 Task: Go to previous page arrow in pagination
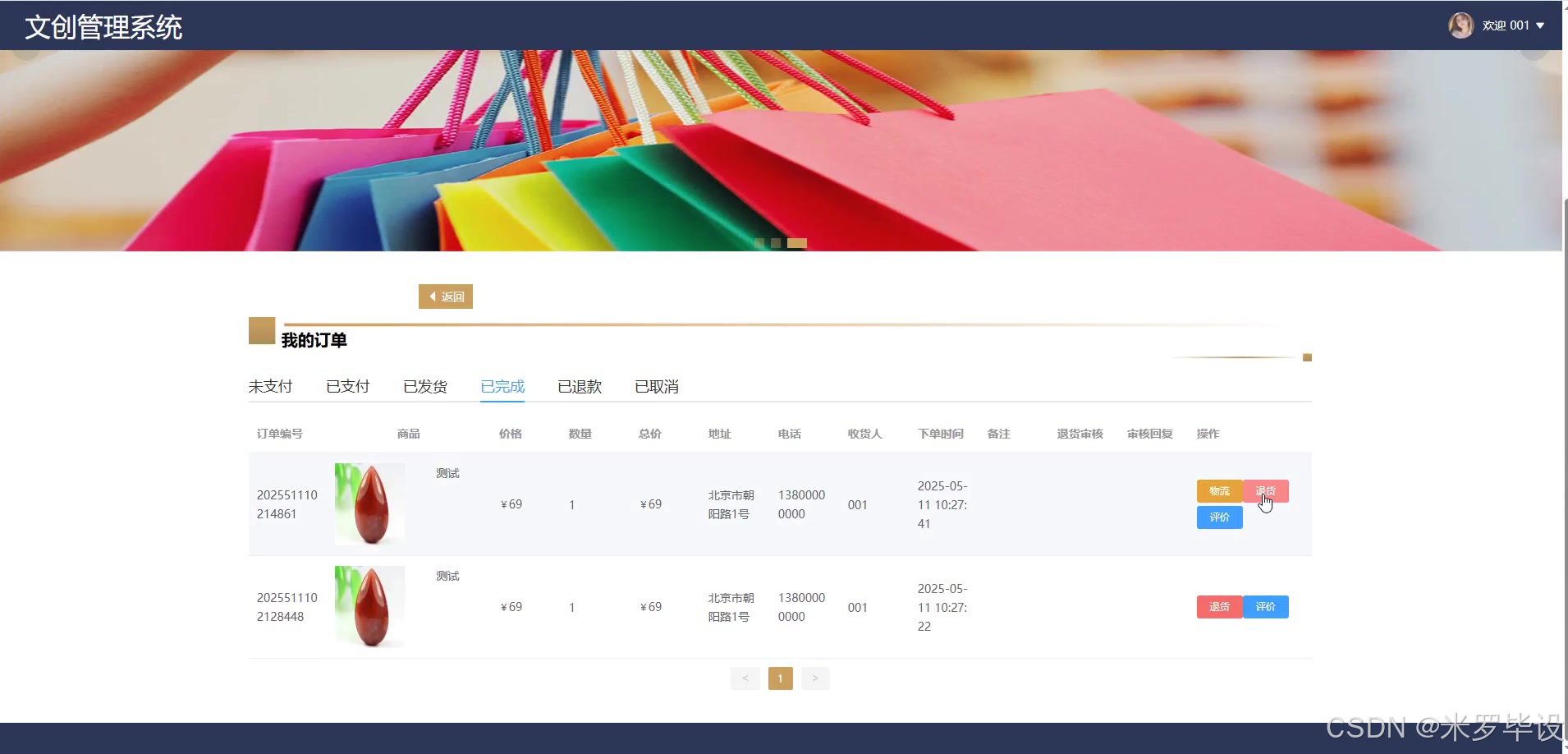[x=745, y=678]
